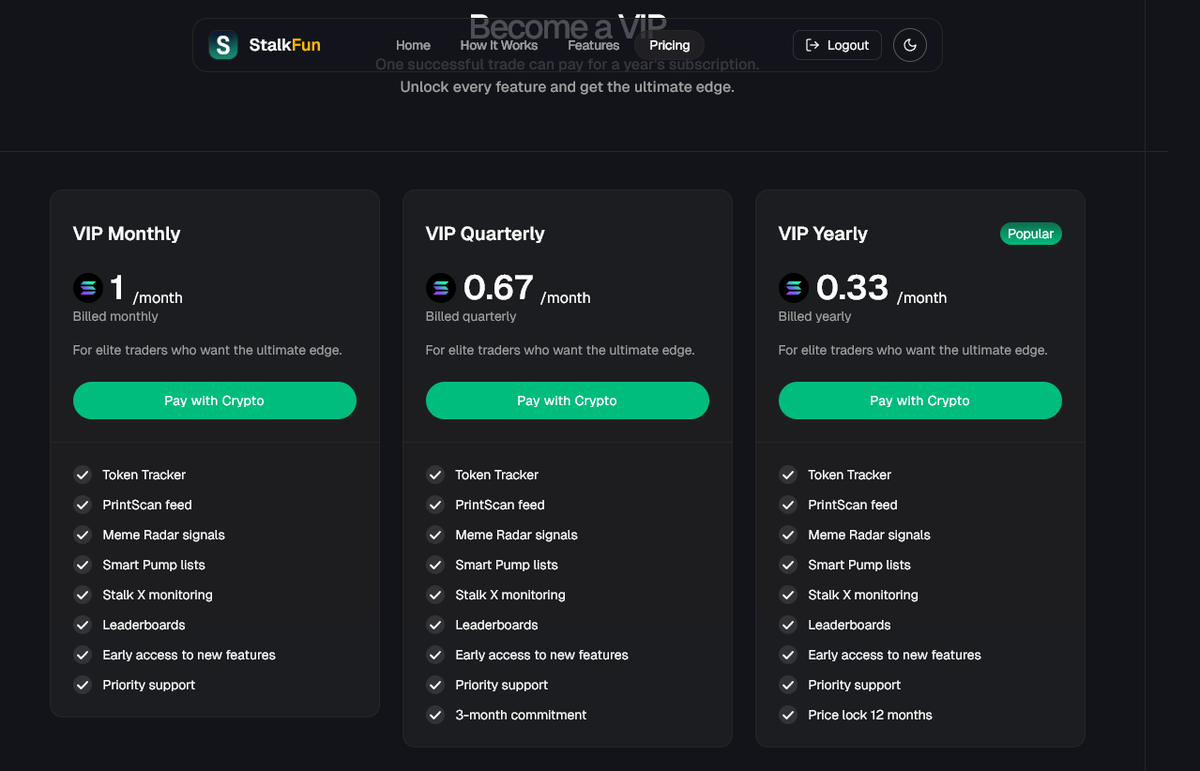This screenshot has height=771, width=1200.
Task: Click the Billed quarterly label
Action: 471,316
